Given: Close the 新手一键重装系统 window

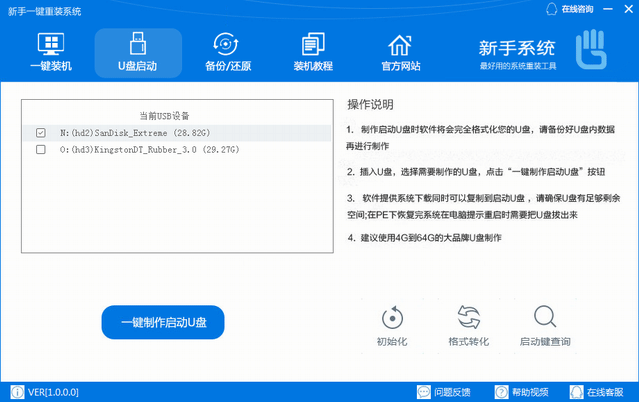Looking at the screenshot, I should point(629,9).
